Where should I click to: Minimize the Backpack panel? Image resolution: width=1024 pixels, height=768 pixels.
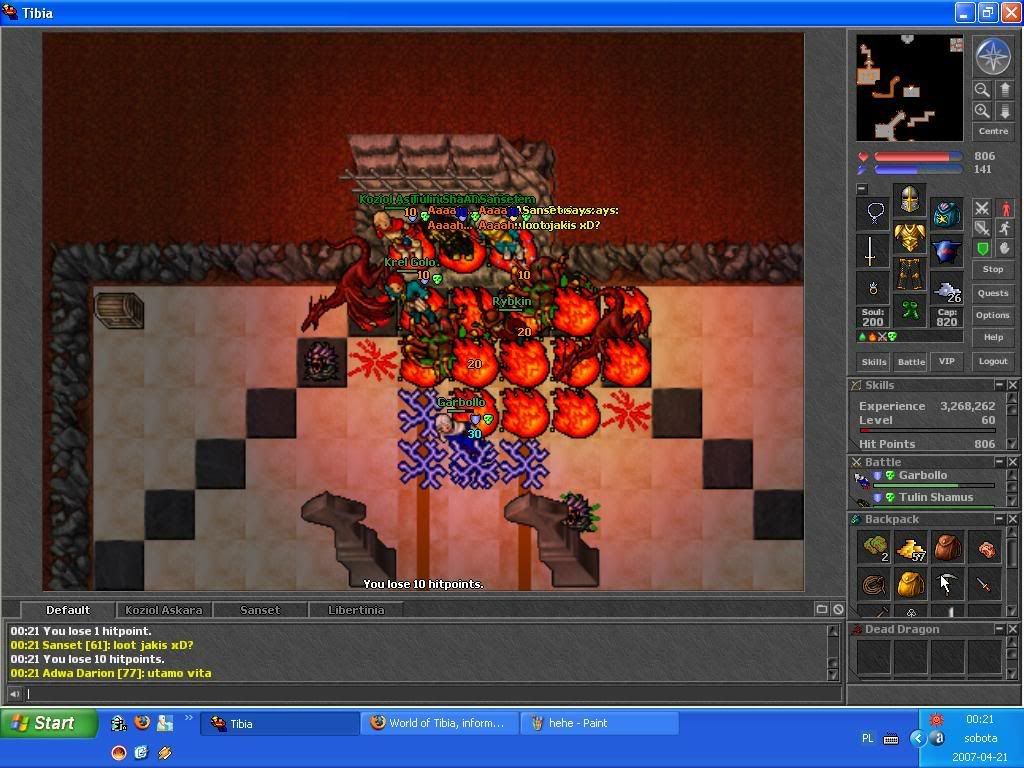point(999,519)
